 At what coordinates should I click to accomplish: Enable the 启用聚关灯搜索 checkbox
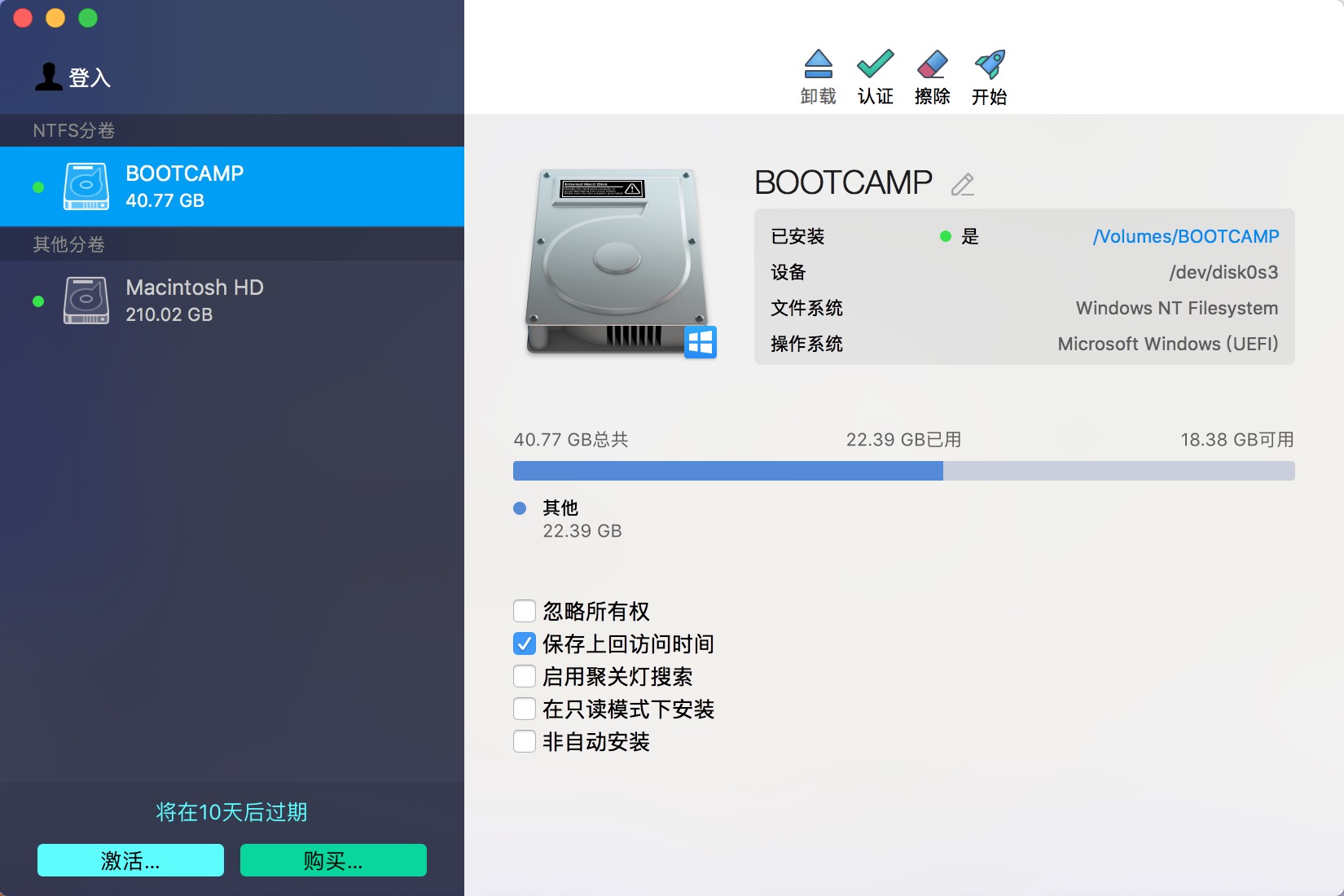pyautogui.click(x=525, y=676)
